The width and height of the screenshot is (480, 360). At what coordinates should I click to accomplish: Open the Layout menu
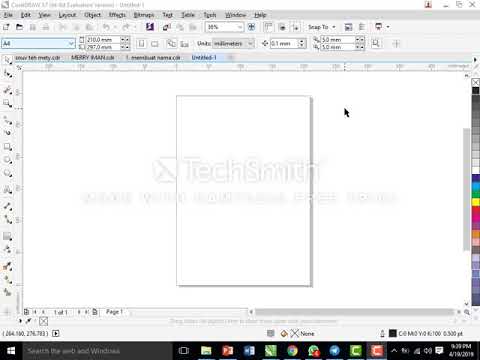click(x=67, y=15)
